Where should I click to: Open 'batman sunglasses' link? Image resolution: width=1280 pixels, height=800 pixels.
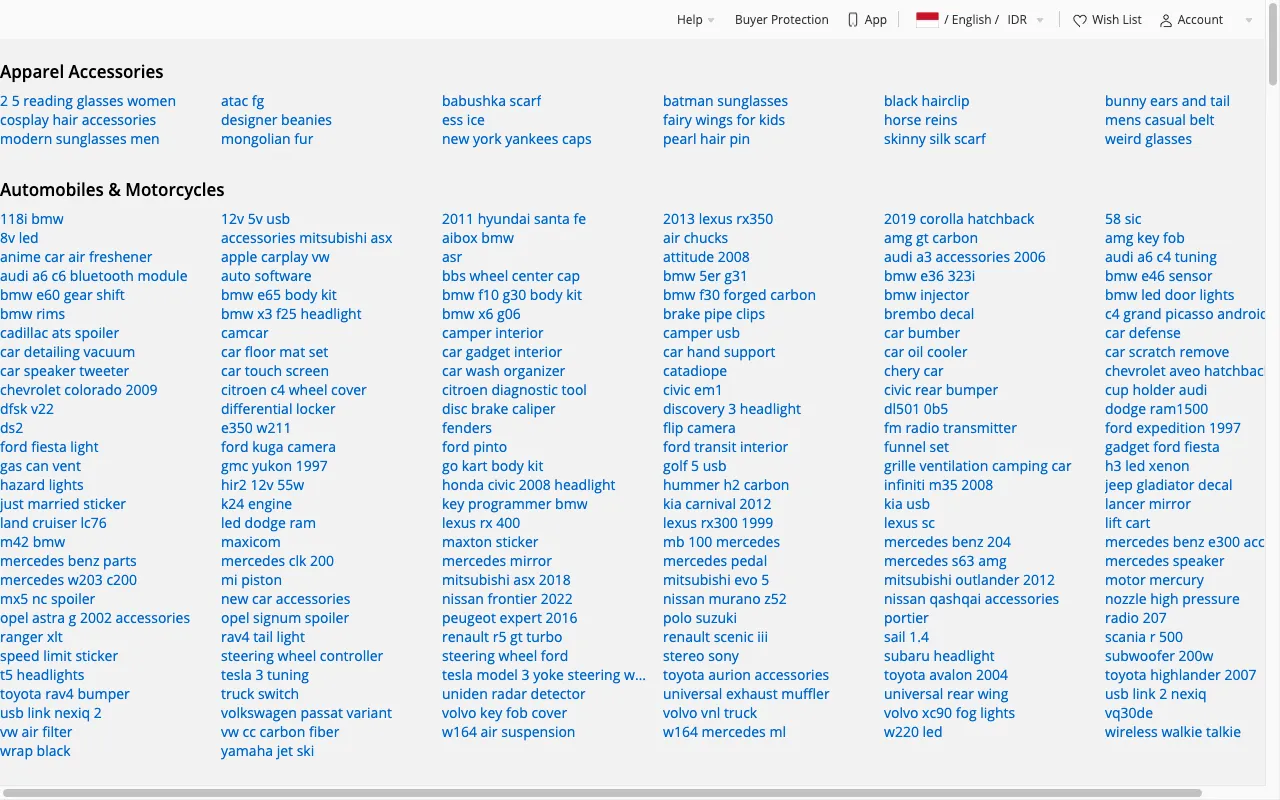pos(725,101)
